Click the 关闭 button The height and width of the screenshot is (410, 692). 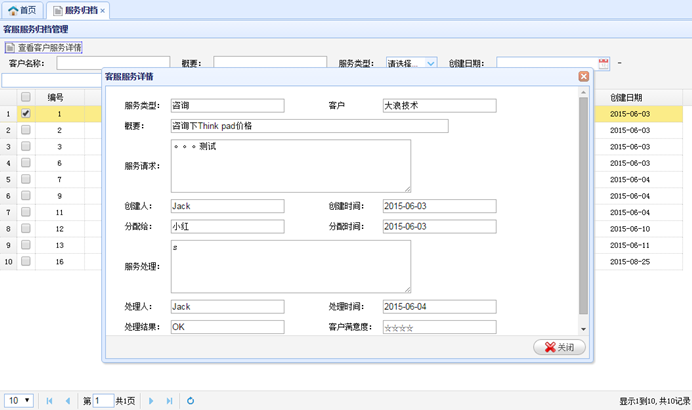click(559, 347)
